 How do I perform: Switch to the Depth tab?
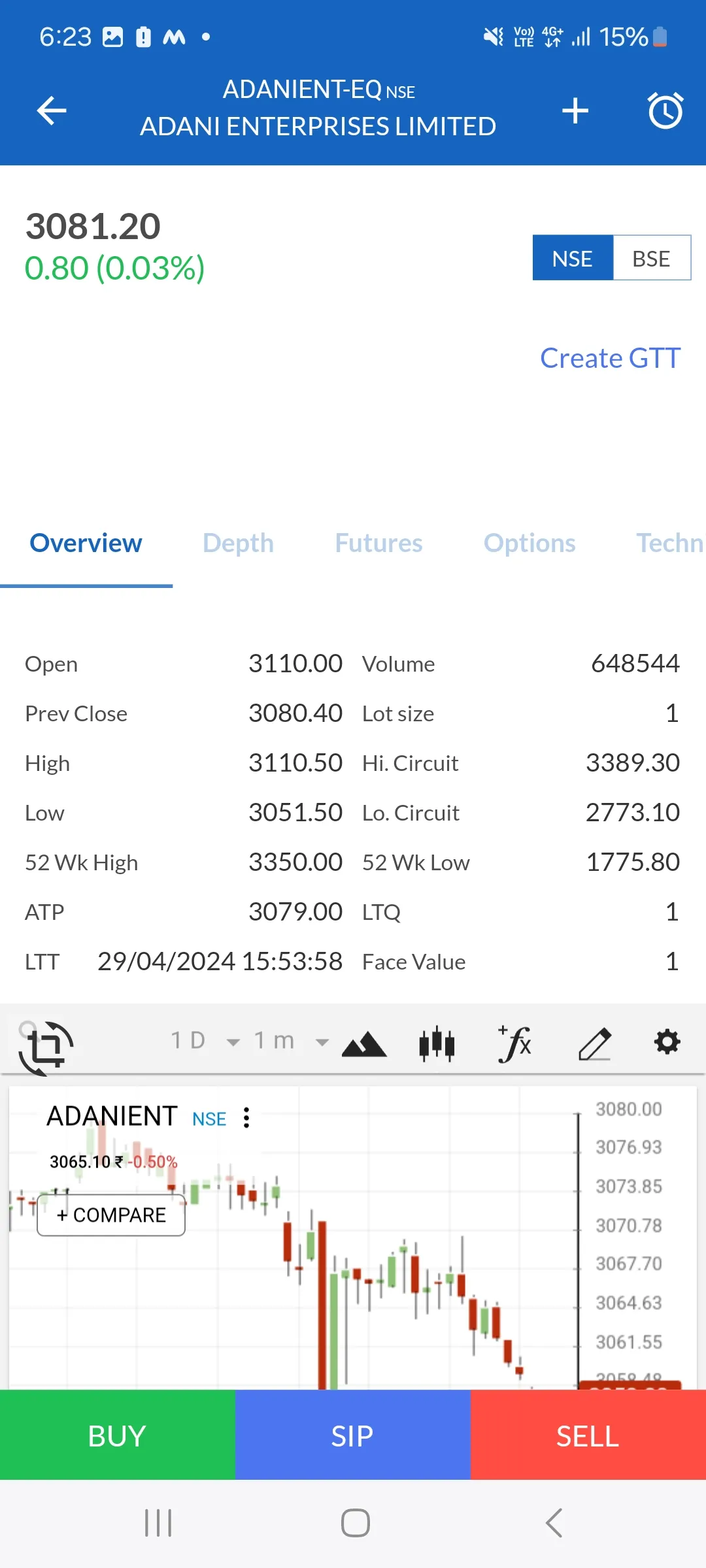(238, 544)
